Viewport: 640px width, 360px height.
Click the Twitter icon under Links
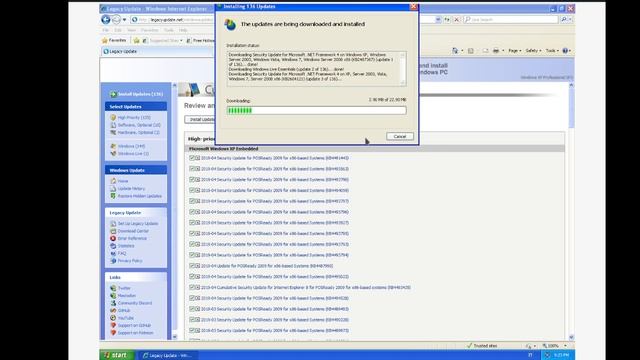coord(113,288)
